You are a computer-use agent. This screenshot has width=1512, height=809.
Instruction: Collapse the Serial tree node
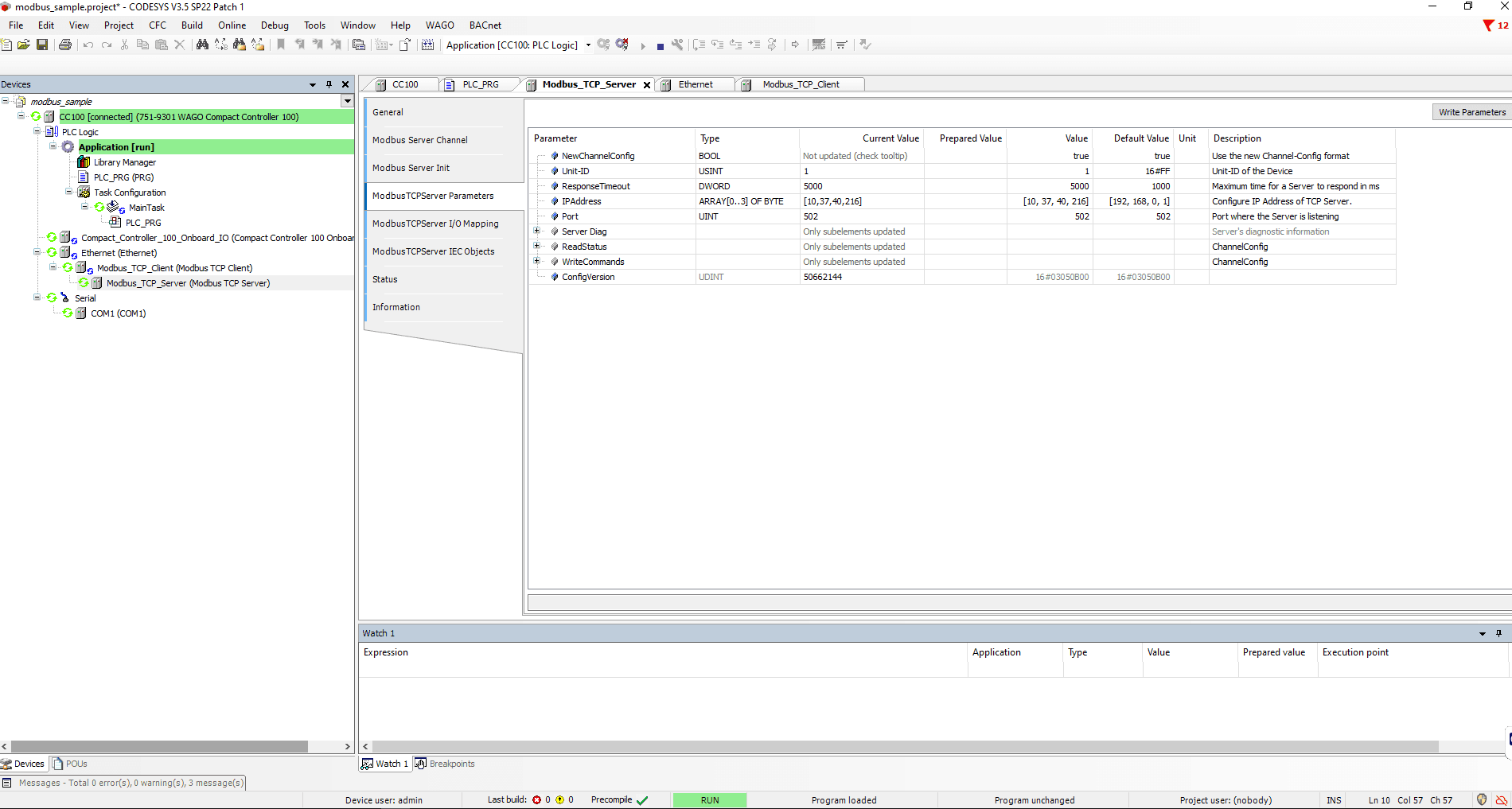(37, 298)
